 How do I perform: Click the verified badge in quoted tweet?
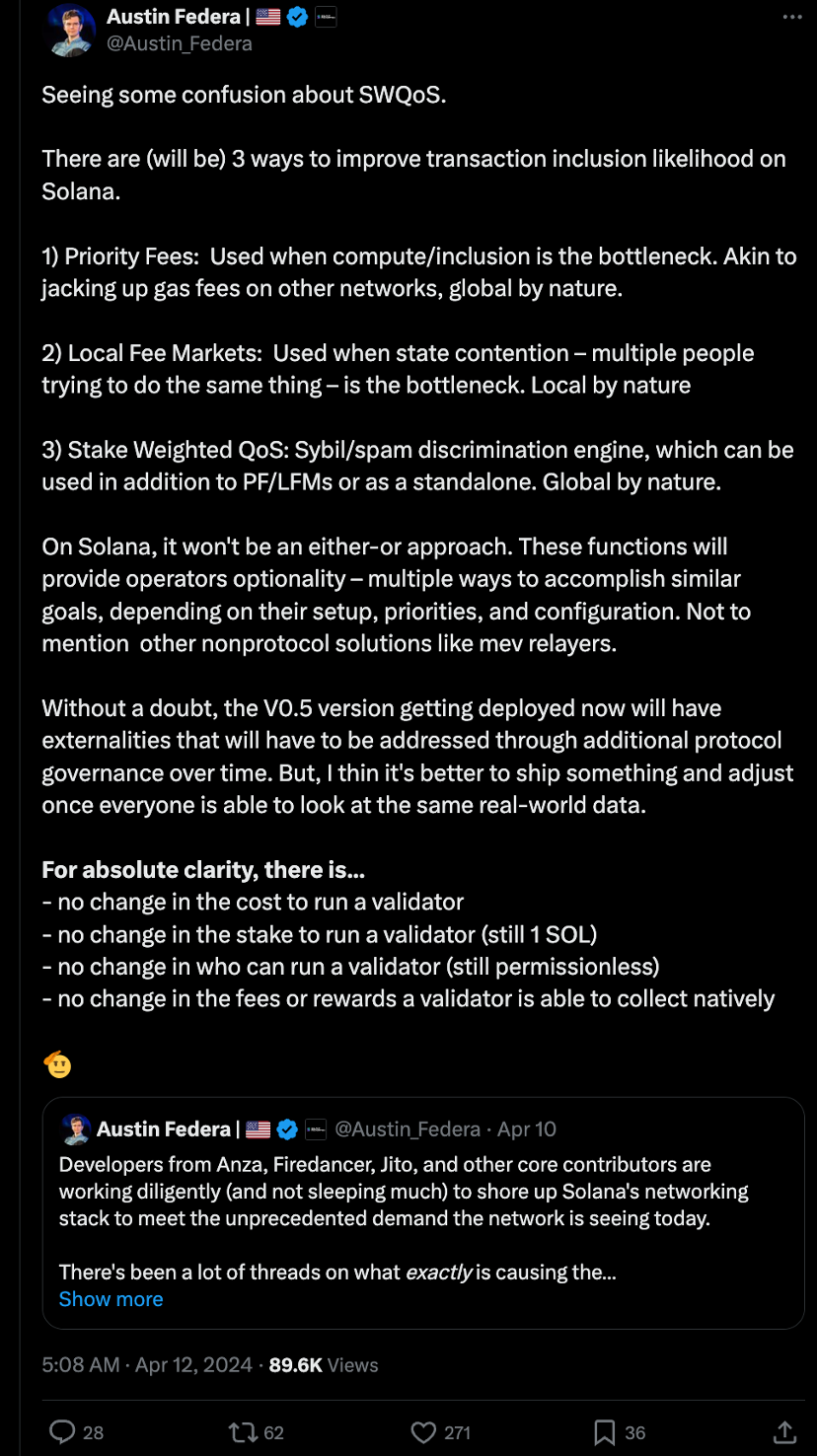(287, 1128)
